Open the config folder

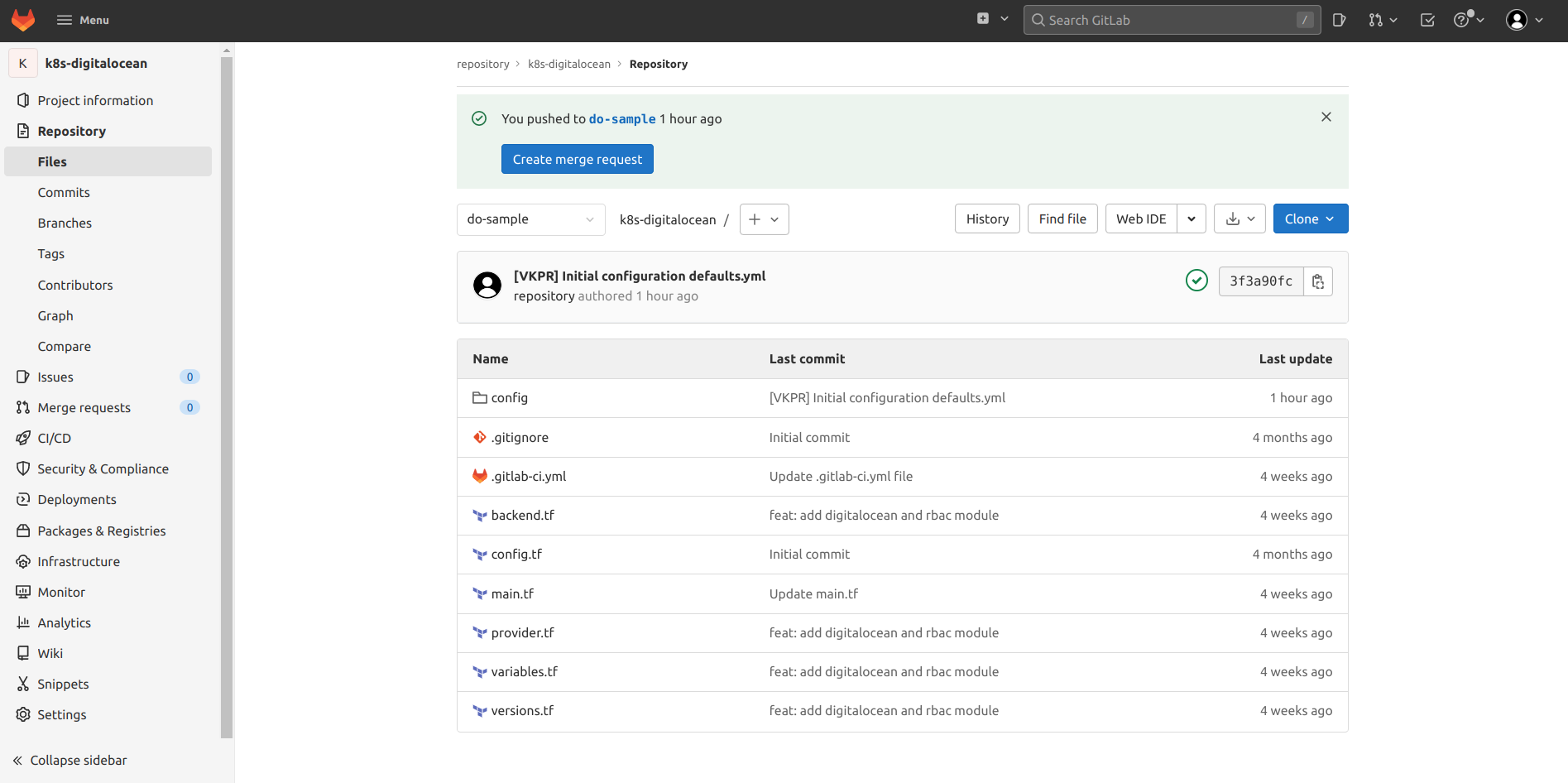click(x=509, y=397)
